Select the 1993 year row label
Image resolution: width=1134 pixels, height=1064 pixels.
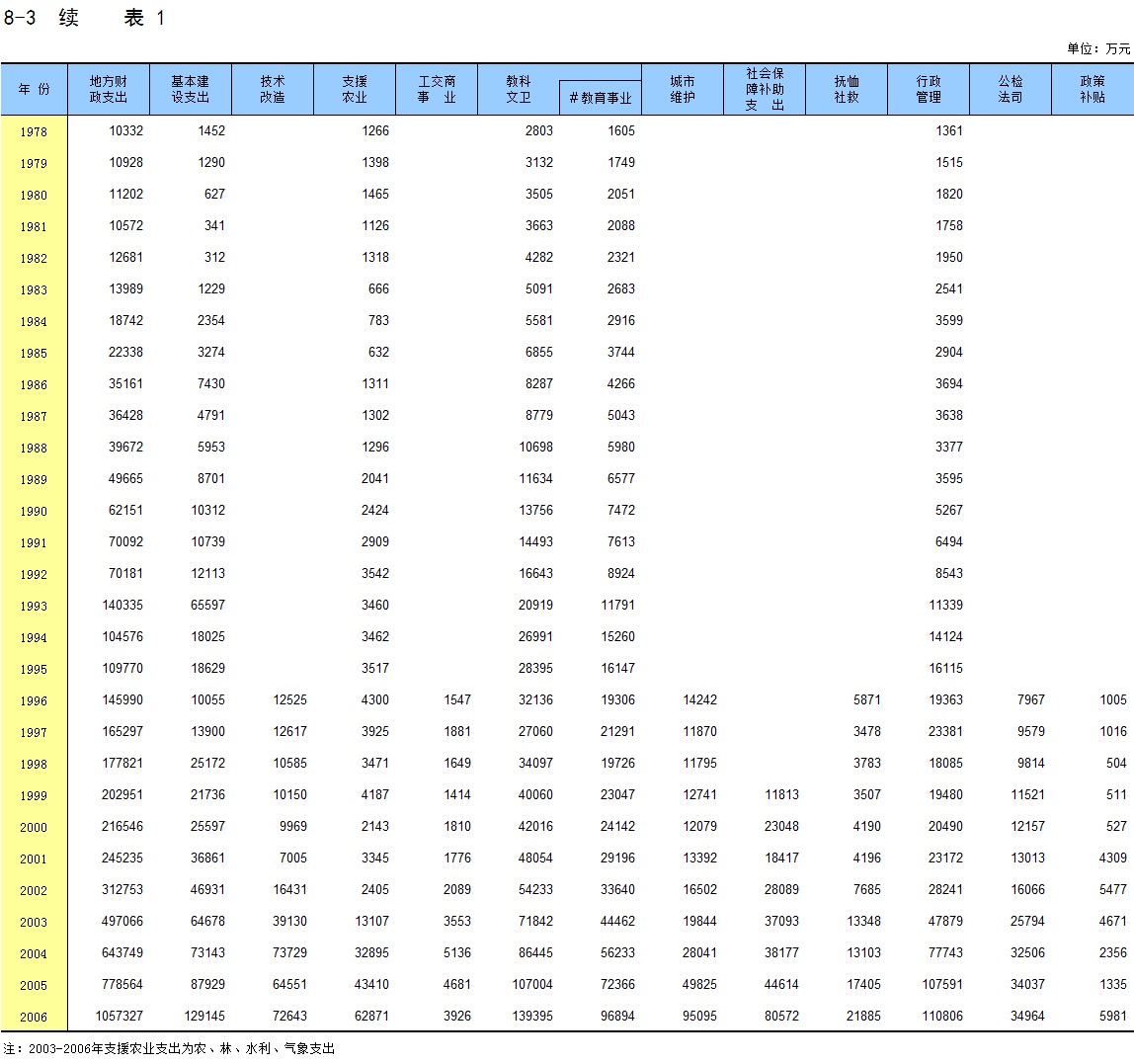34,606
